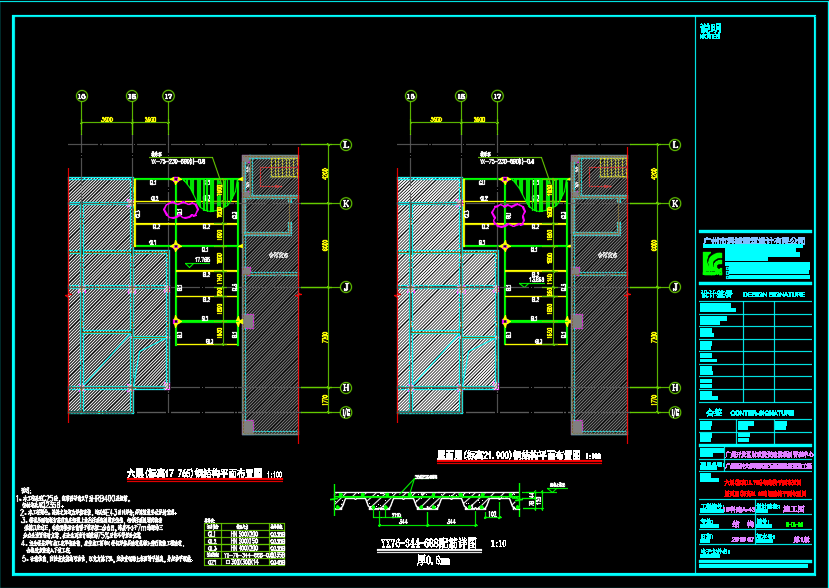Click the 说明 NOTES heading
829x588 pixels.
(x=710, y=31)
